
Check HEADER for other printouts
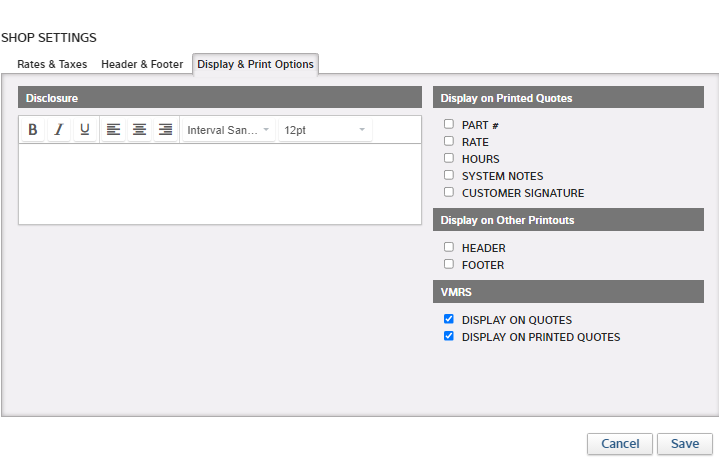tap(449, 248)
